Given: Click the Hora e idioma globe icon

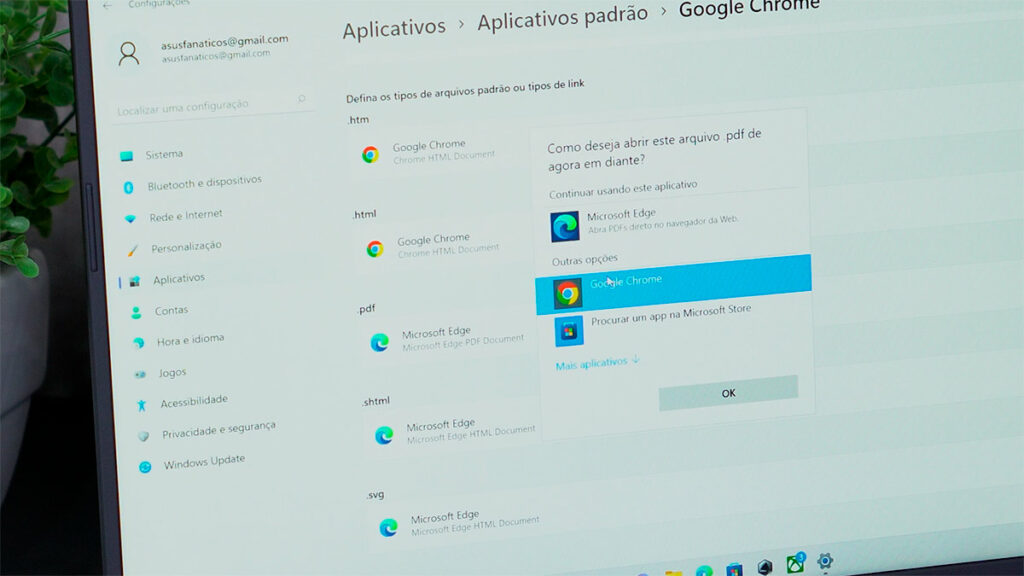Looking at the screenshot, I should coord(138,342).
